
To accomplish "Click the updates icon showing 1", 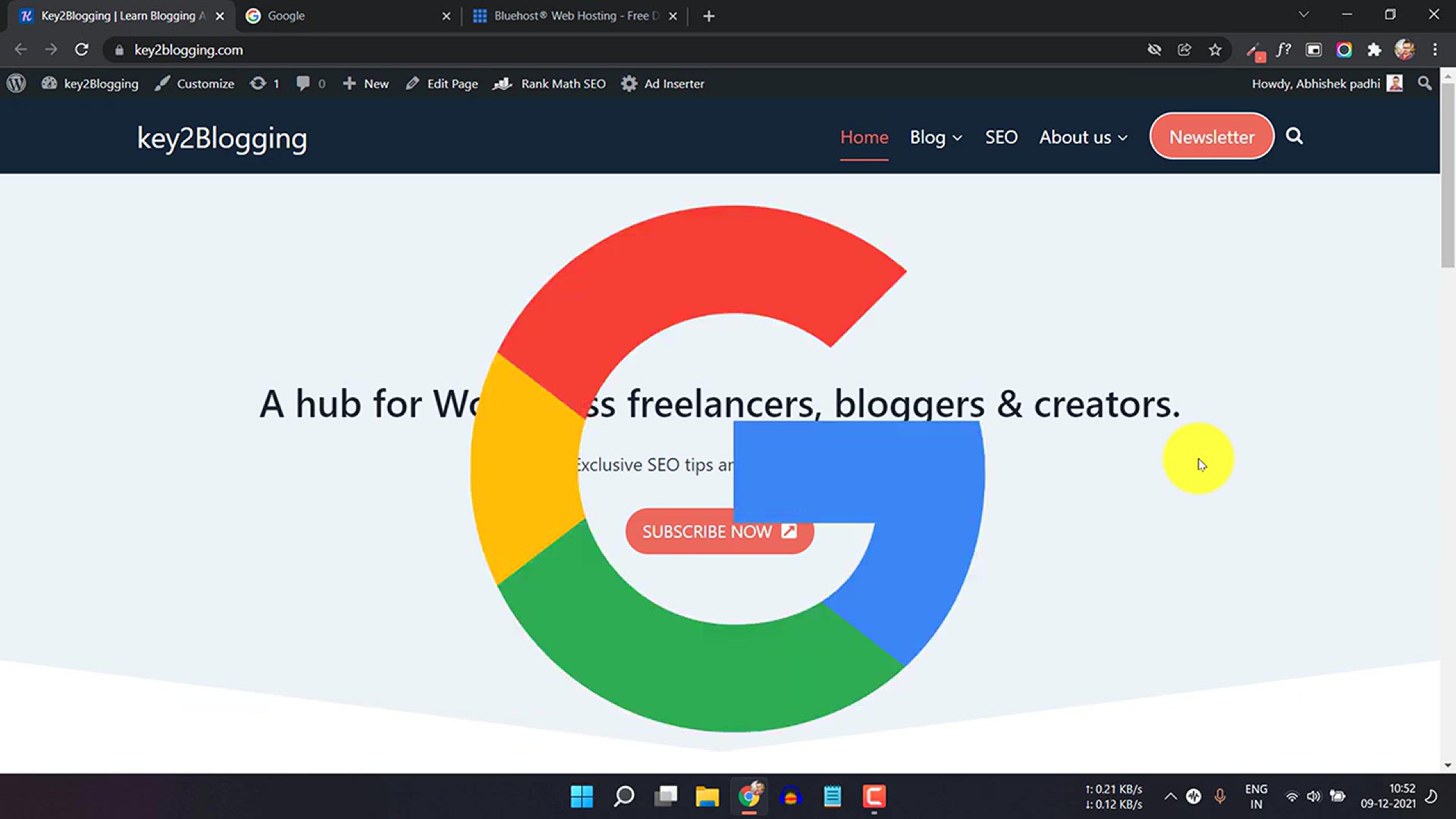I will 265,83.
